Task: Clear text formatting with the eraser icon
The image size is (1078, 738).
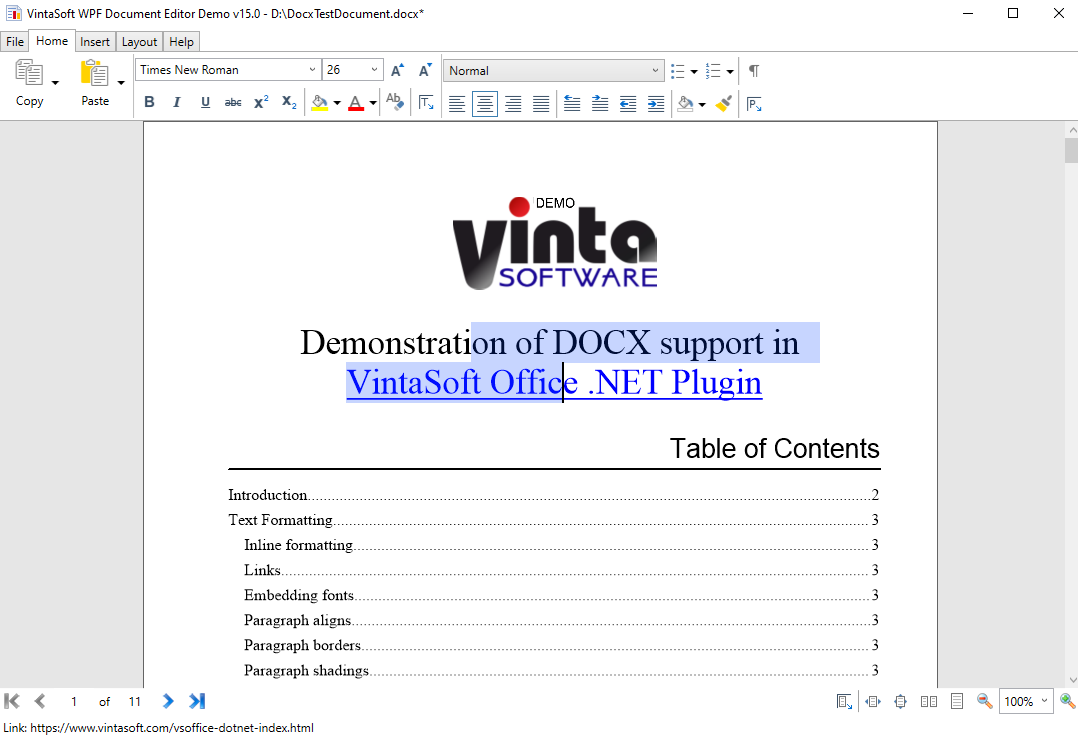Action: (x=395, y=103)
